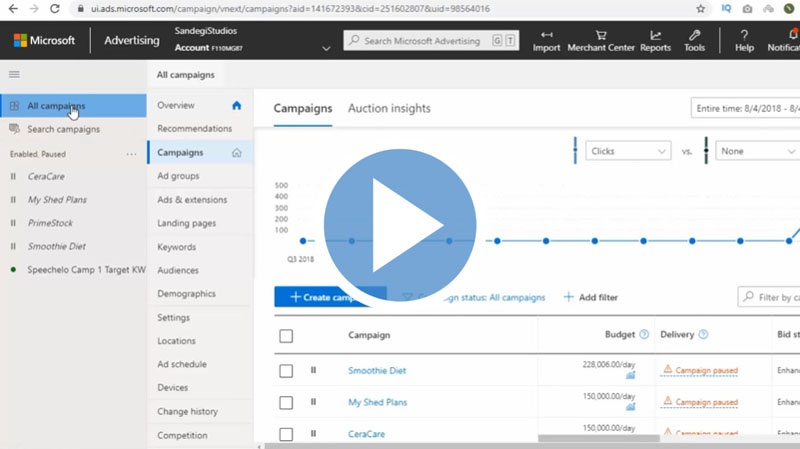
Task: Click the camera extension icon
Action: pyautogui.click(x=747, y=9)
